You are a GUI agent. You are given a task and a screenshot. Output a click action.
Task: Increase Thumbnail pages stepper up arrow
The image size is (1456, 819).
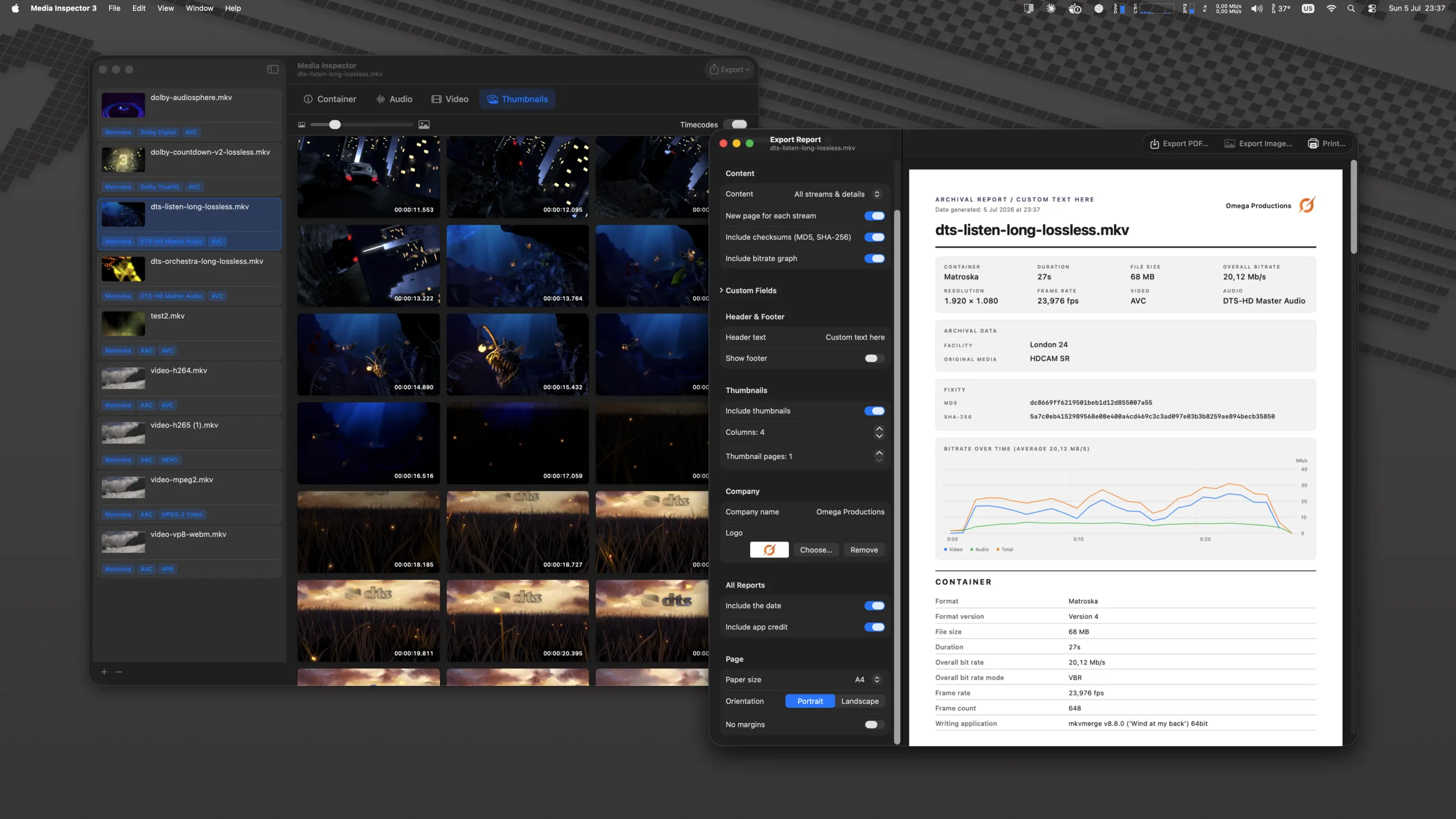point(879,452)
